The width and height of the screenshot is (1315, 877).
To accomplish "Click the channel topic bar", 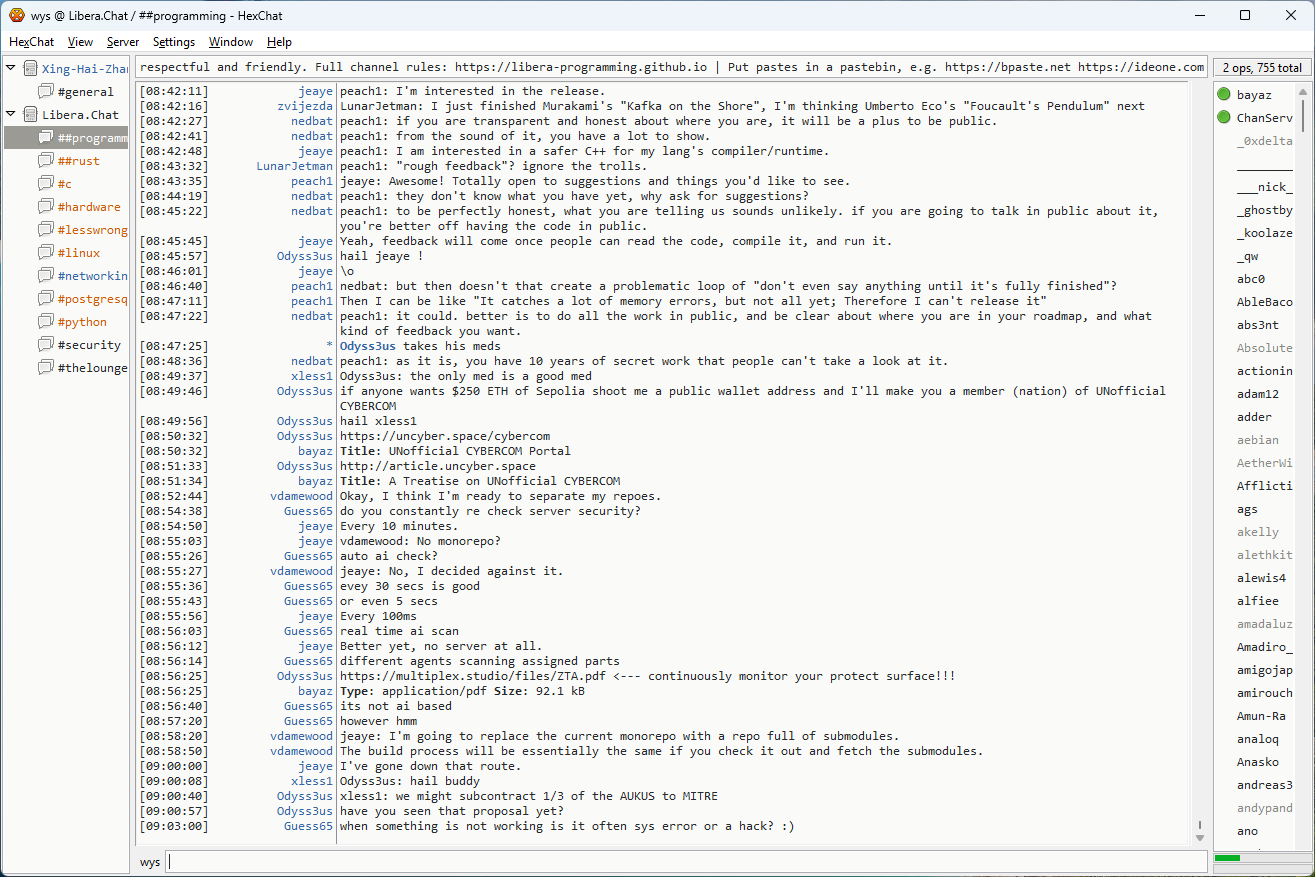I will pyautogui.click(x=671, y=67).
